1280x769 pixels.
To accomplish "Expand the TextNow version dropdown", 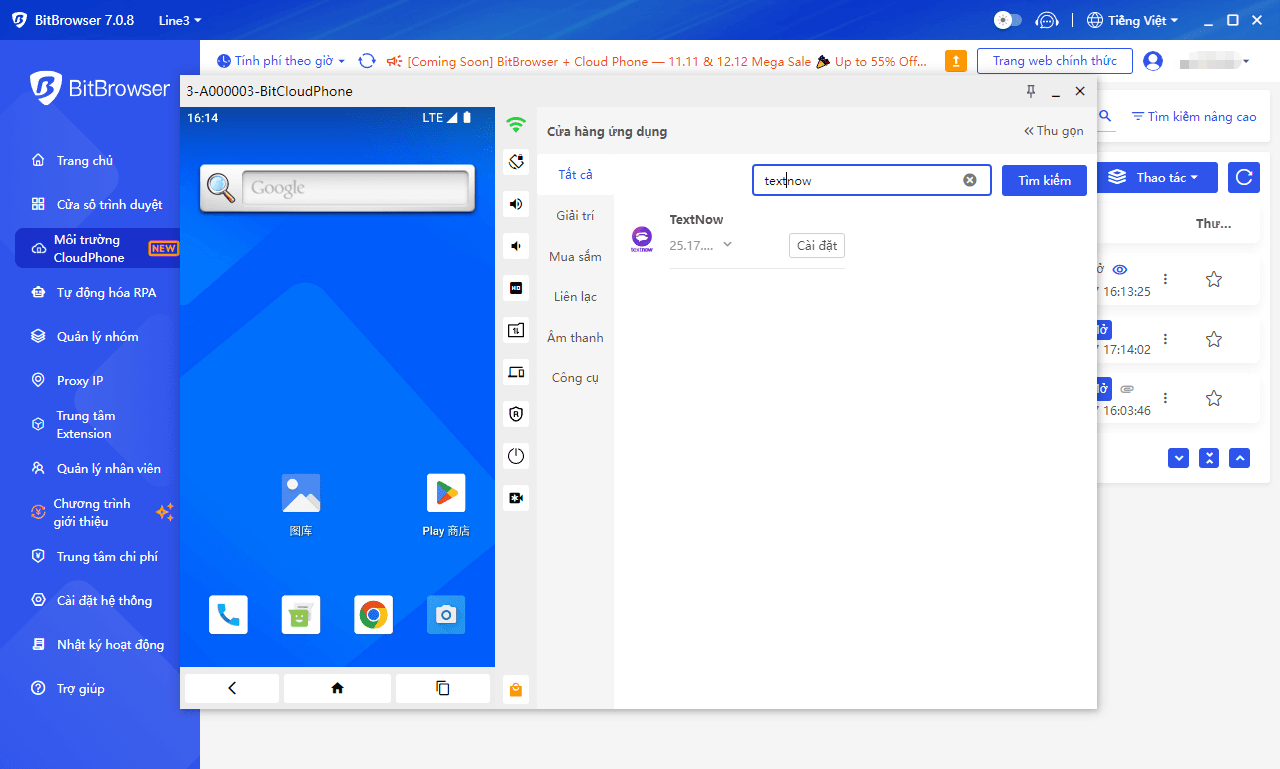I will pos(727,245).
